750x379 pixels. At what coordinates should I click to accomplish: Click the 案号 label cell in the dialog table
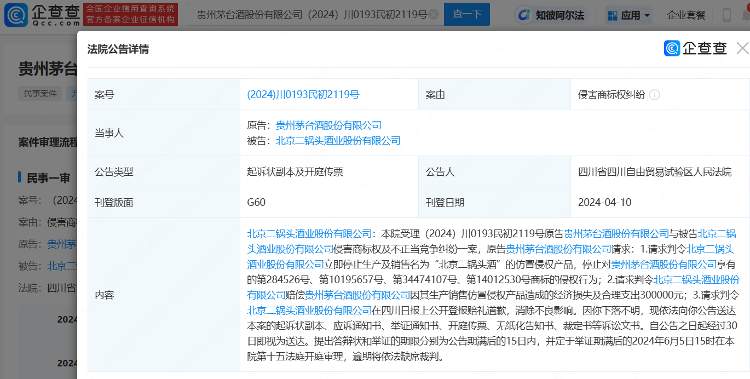click(164, 95)
